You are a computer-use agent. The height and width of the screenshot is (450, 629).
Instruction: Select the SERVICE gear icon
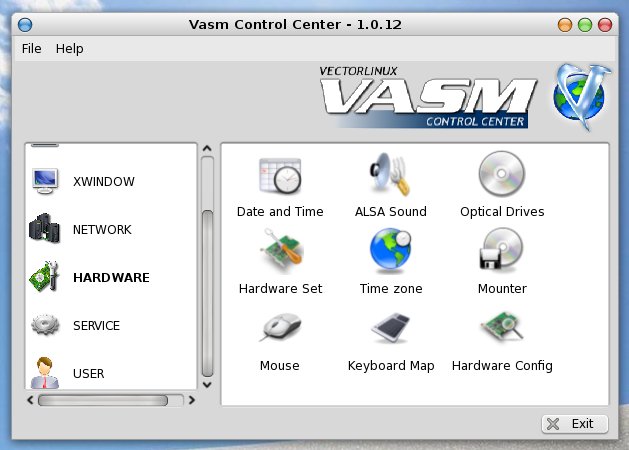pyautogui.click(x=45, y=325)
